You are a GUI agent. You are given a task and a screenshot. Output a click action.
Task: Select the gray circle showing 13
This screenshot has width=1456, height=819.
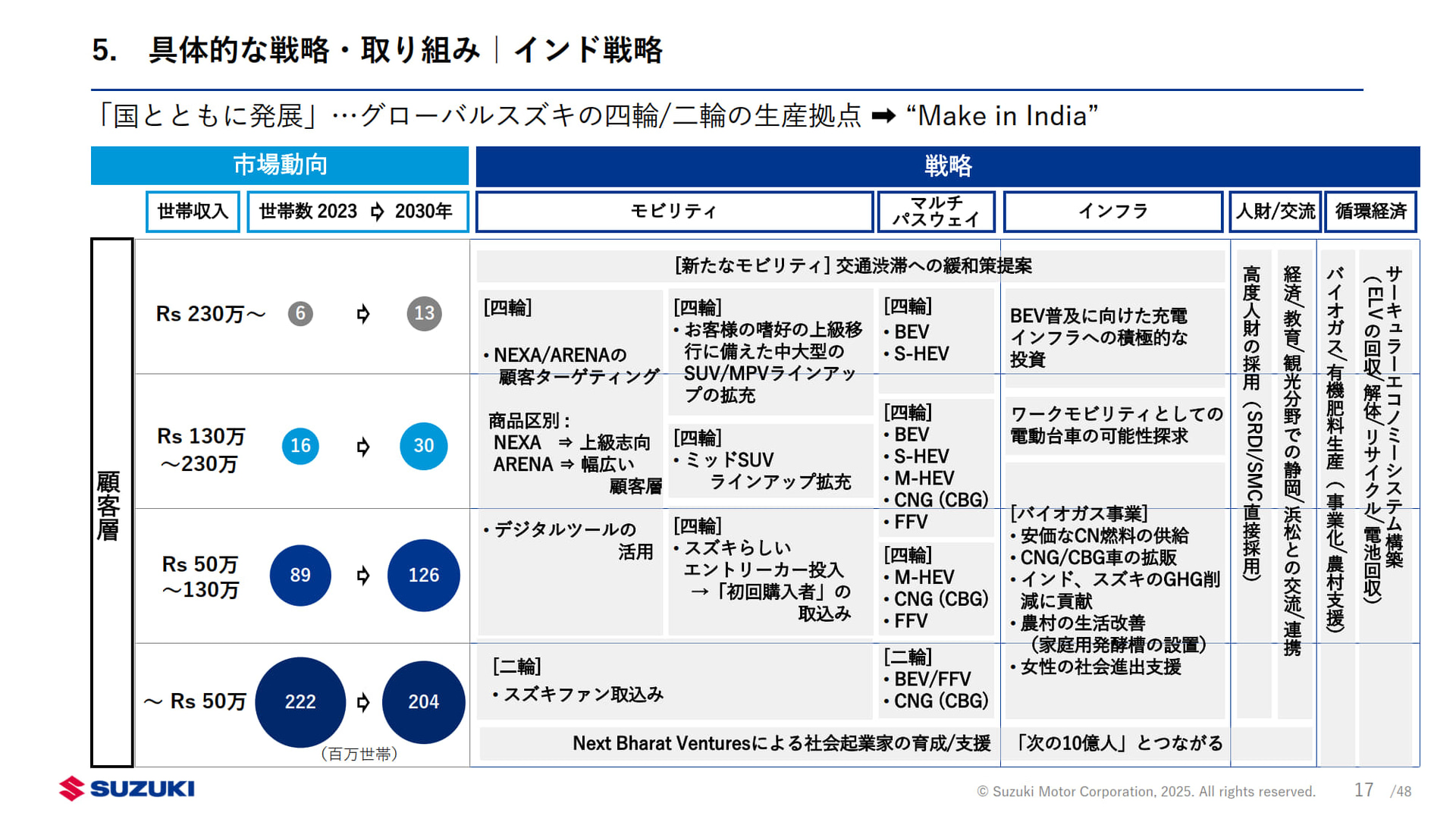pos(424,313)
